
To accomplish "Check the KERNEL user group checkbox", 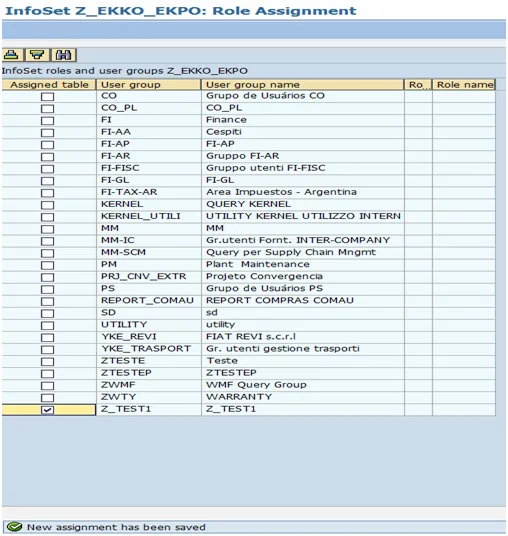I will click(x=48, y=205).
